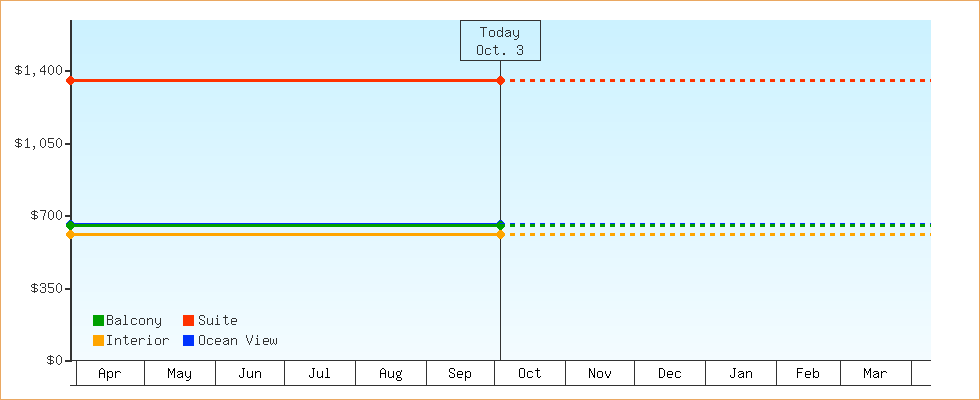Select the May month on the axis
Screen dimensions: 980x400
(180, 373)
